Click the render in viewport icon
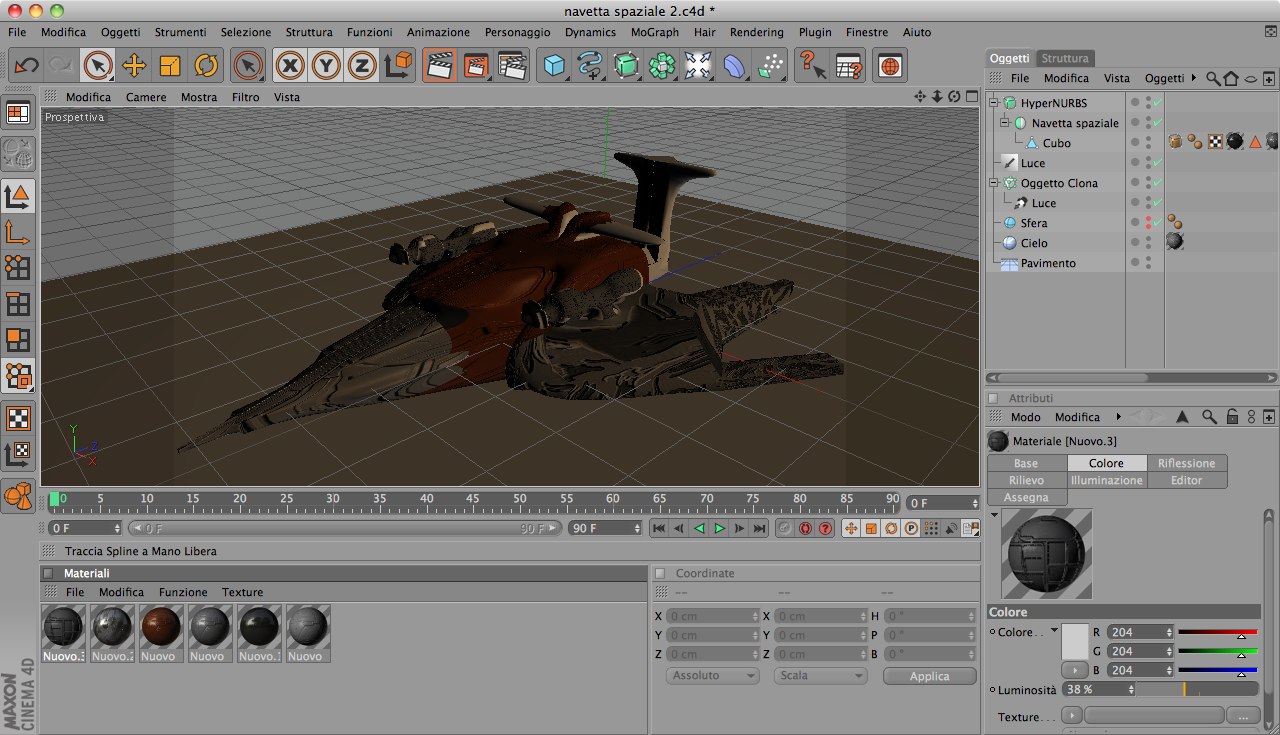Screen dimensions: 1280x735 click(439, 66)
